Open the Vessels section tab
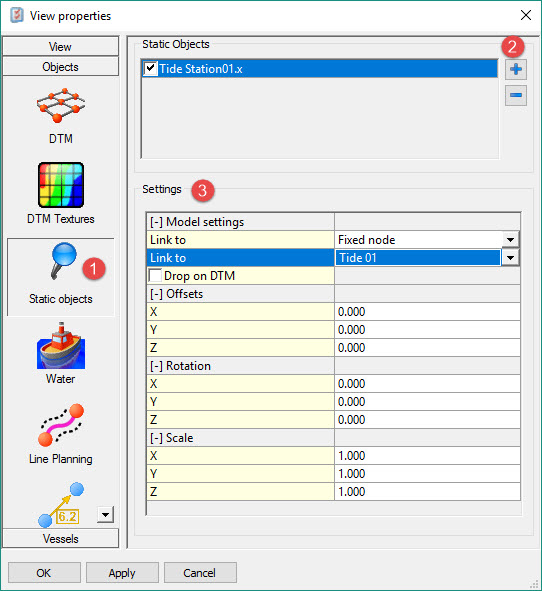The image size is (542, 591). [61, 538]
